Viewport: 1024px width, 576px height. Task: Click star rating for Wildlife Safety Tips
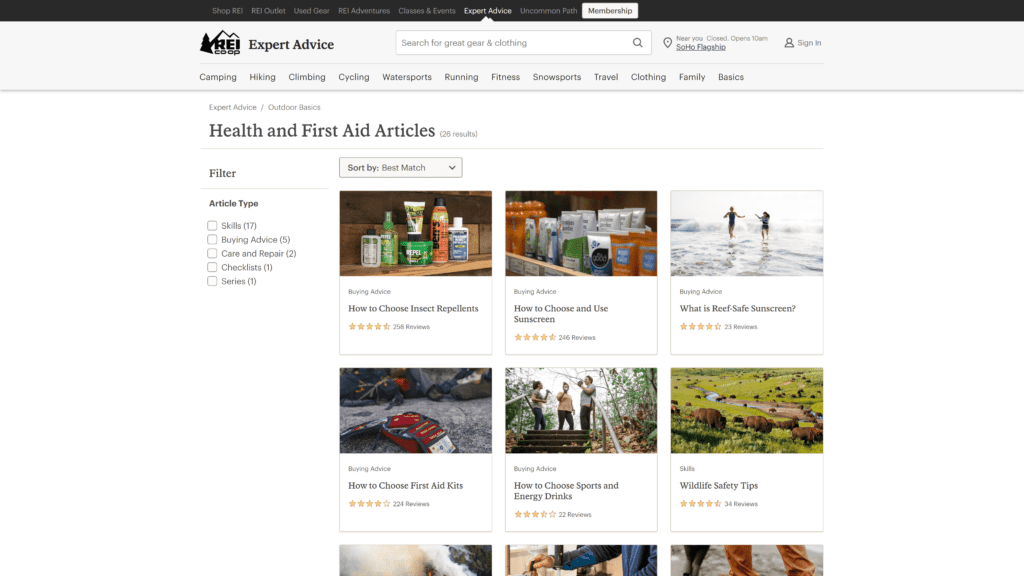tap(700, 504)
